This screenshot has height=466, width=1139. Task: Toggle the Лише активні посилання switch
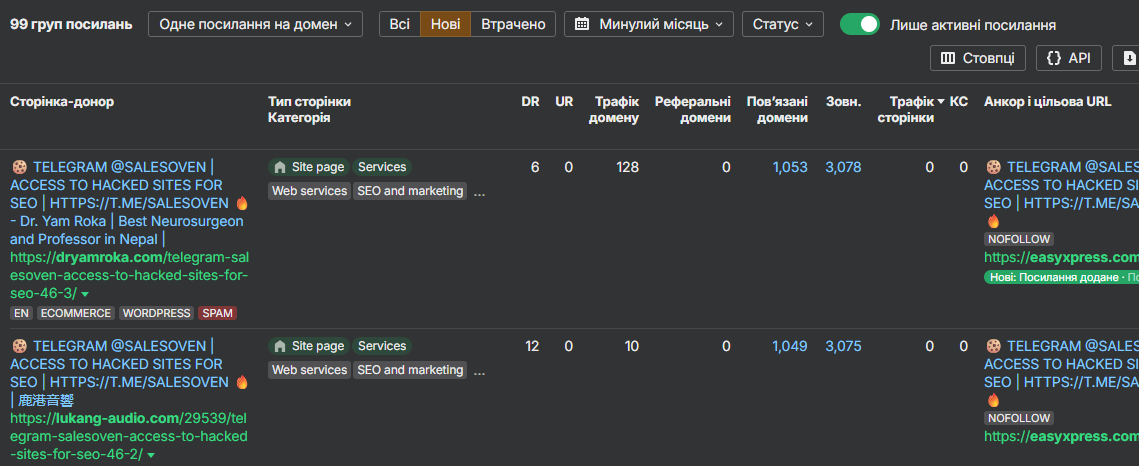tap(859, 24)
